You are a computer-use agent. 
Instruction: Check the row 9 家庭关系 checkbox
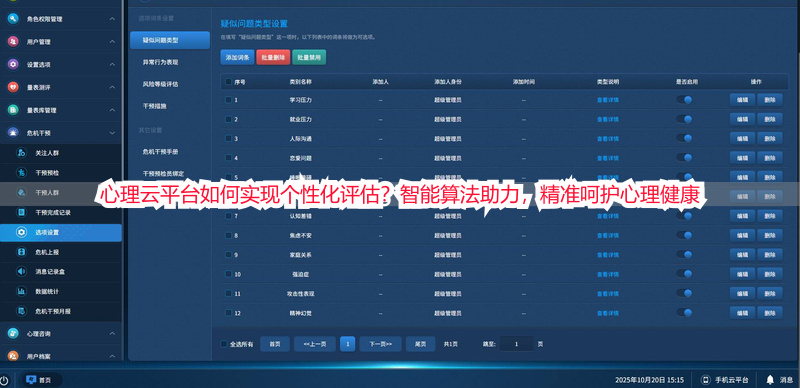click(x=228, y=255)
